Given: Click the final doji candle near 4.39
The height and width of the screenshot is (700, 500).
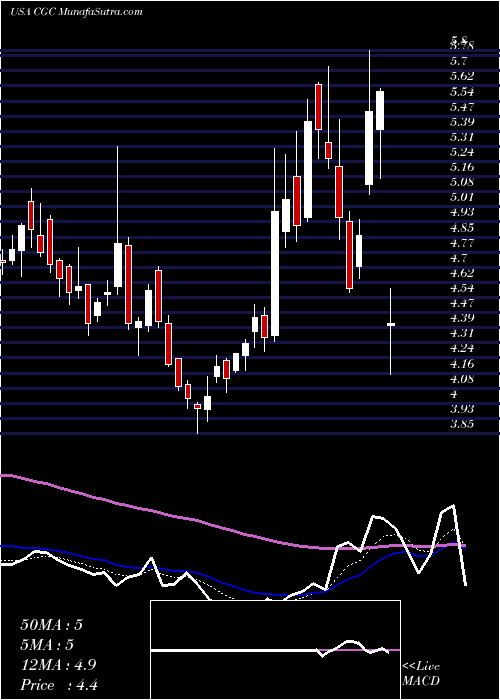Looking at the screenshot, I should tap(391, 325).
